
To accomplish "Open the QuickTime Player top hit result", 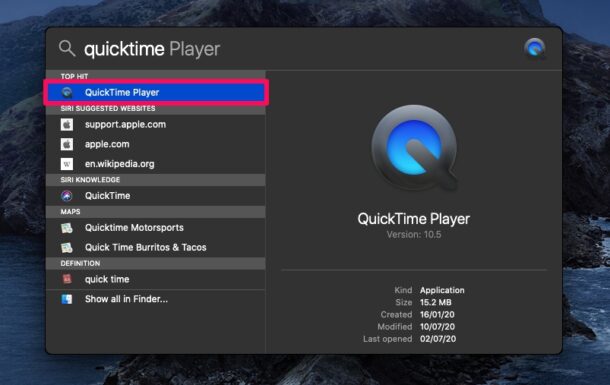I will [156, 93].
